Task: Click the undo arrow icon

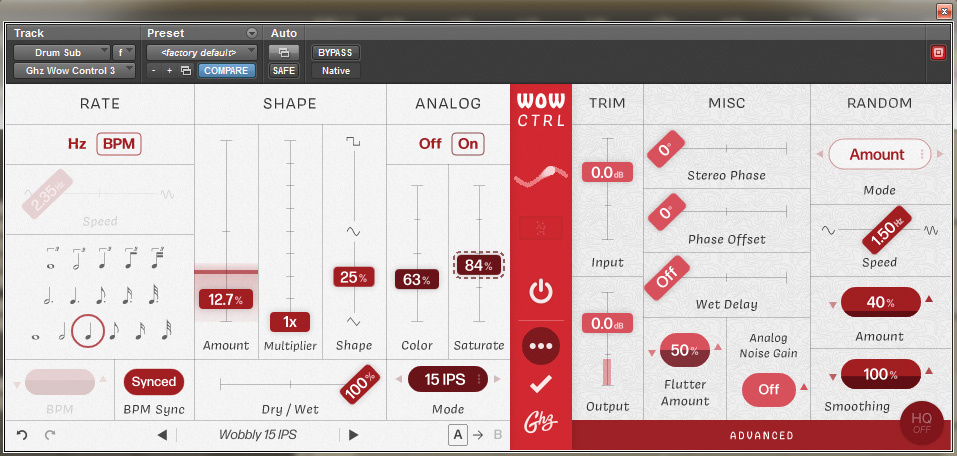Action: pos(23,435)
